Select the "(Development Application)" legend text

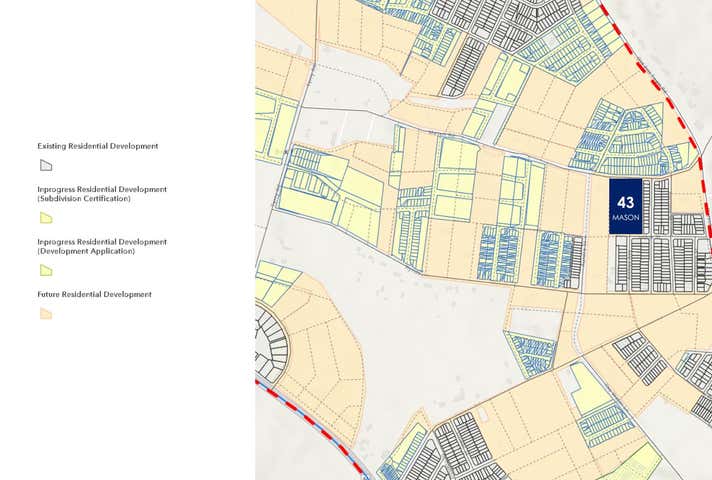pyautogui.click(x=85, y=251)
